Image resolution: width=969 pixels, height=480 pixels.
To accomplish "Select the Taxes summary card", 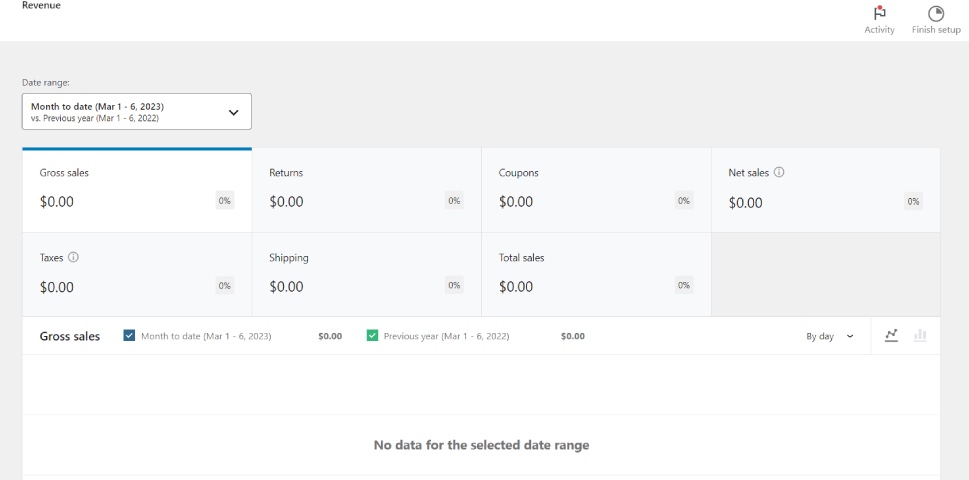I will pos(137,274).
